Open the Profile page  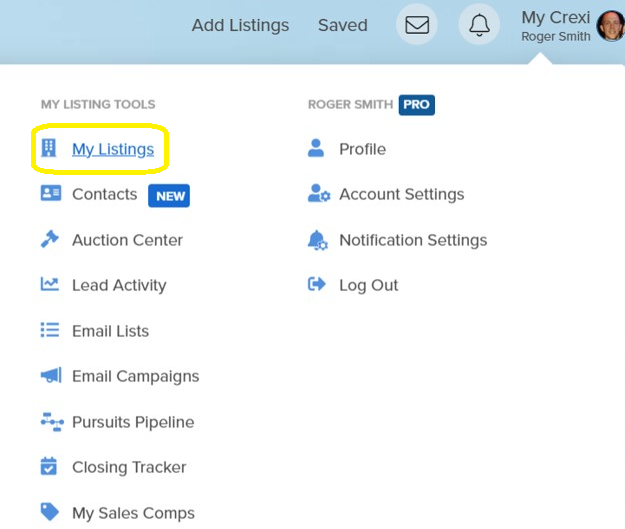362,149
